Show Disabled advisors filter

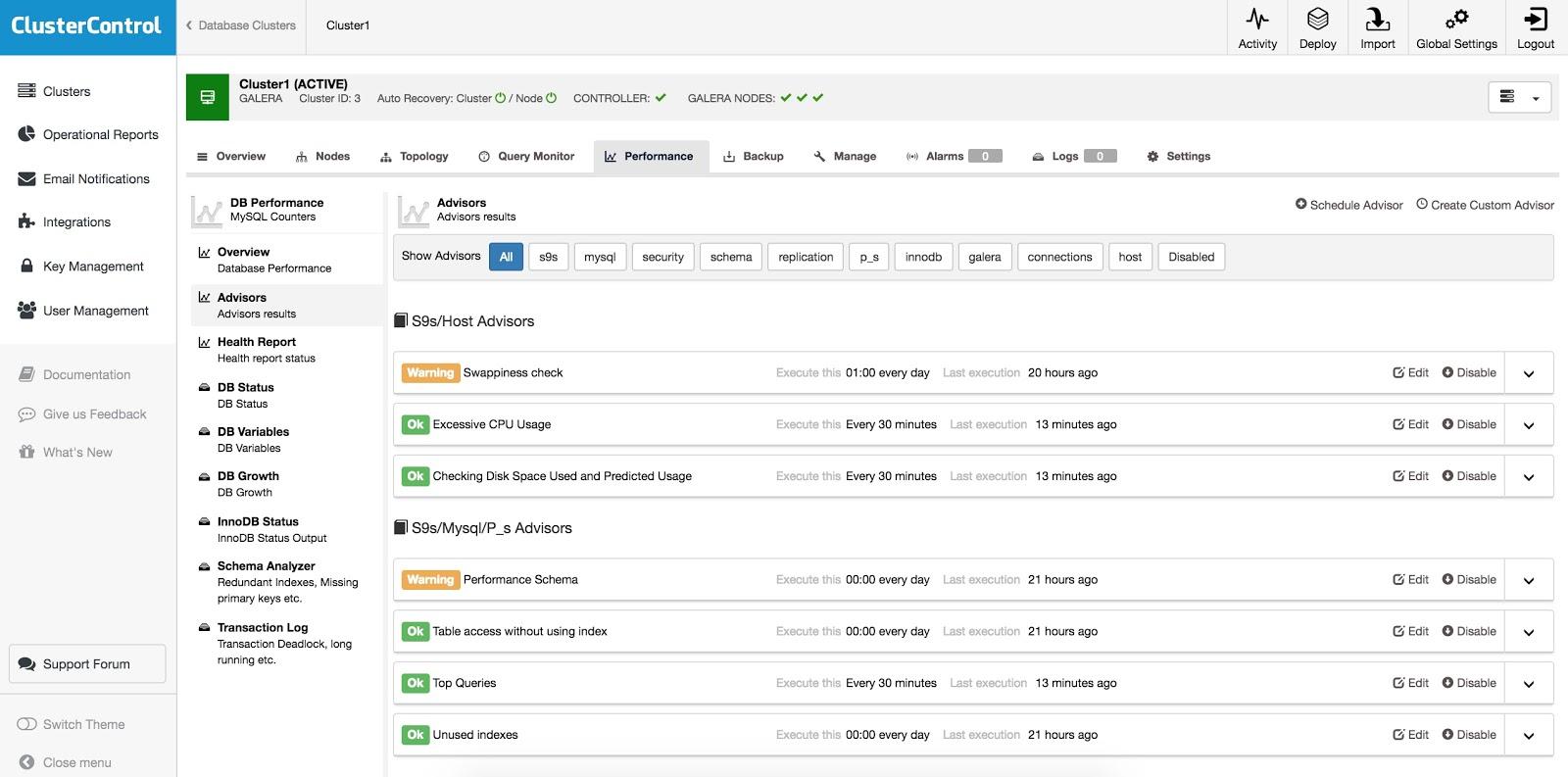[1191, 257]
